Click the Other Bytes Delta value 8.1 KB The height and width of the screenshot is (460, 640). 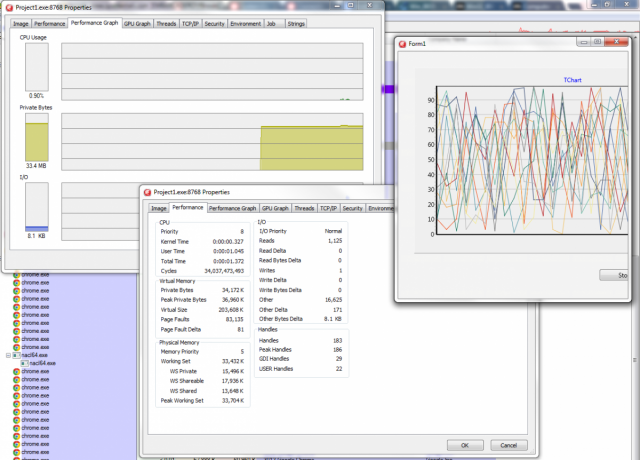333,319
